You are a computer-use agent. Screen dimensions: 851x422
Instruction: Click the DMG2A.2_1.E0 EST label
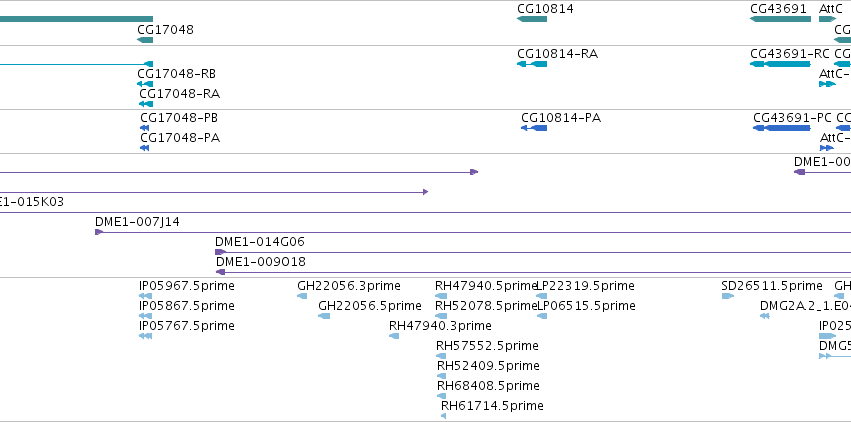coord(805,306)
